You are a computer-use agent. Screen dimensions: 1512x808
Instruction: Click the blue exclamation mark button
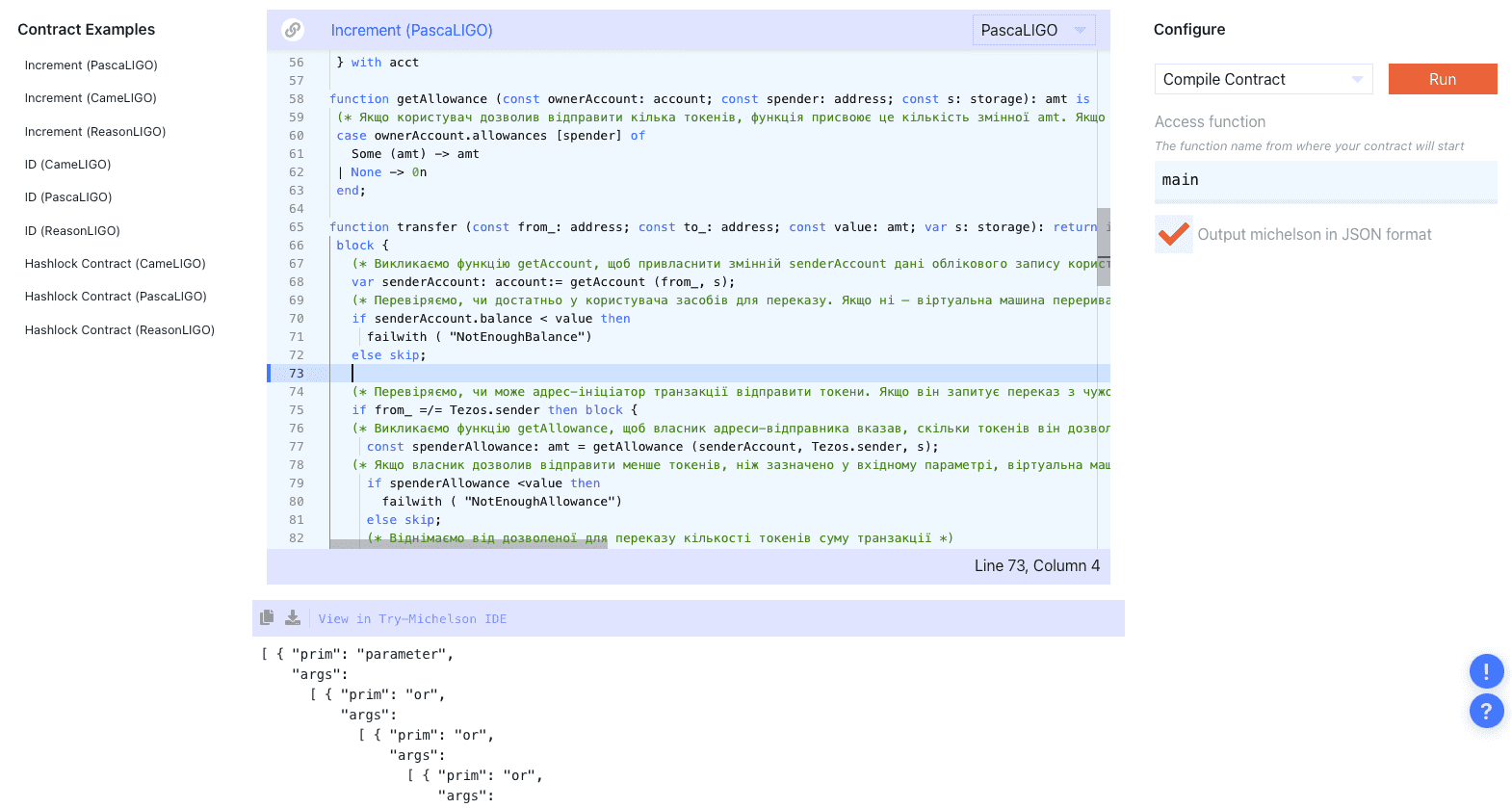pyautogui.click(x=1486, y=671)
